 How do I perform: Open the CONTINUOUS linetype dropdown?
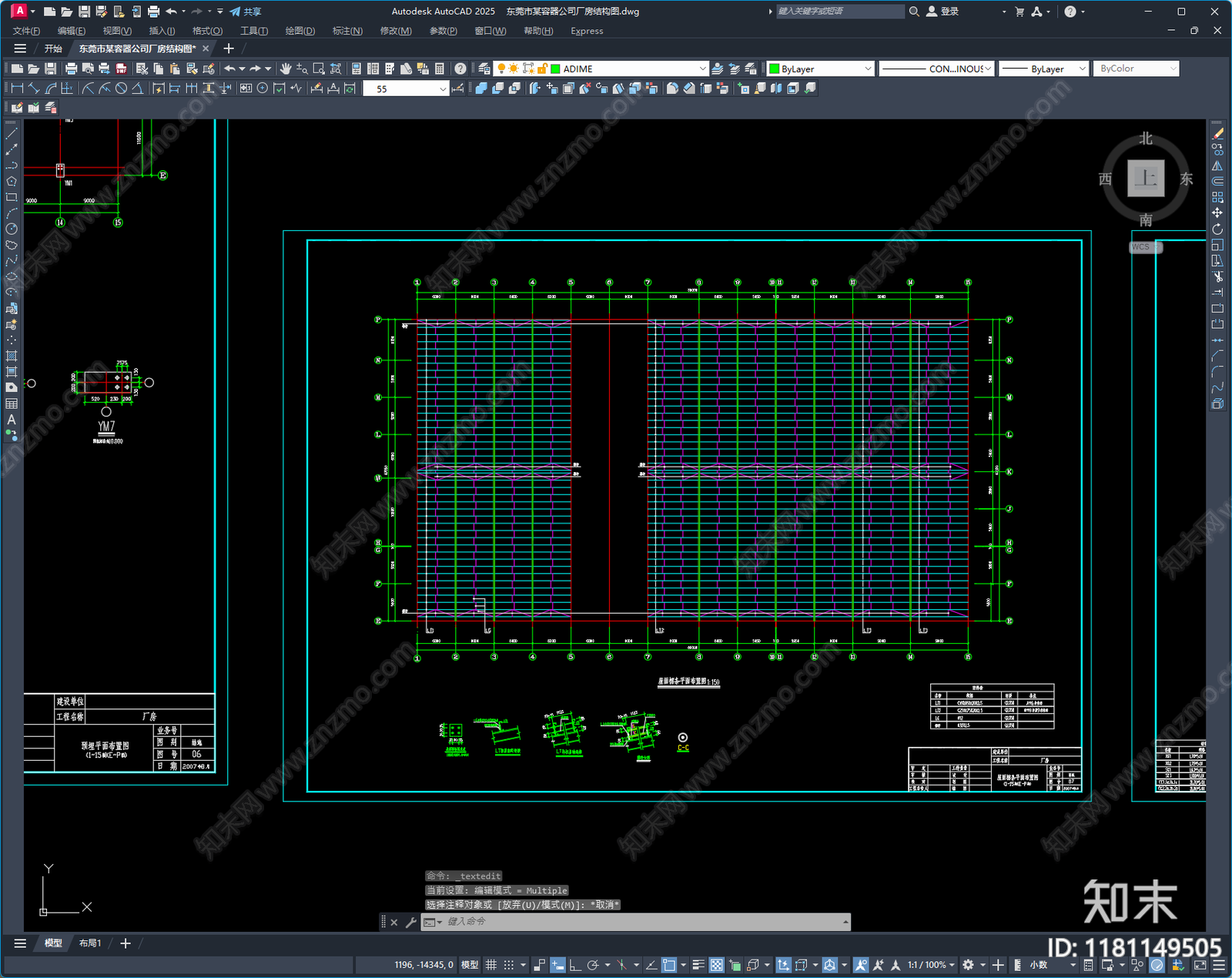988,69
